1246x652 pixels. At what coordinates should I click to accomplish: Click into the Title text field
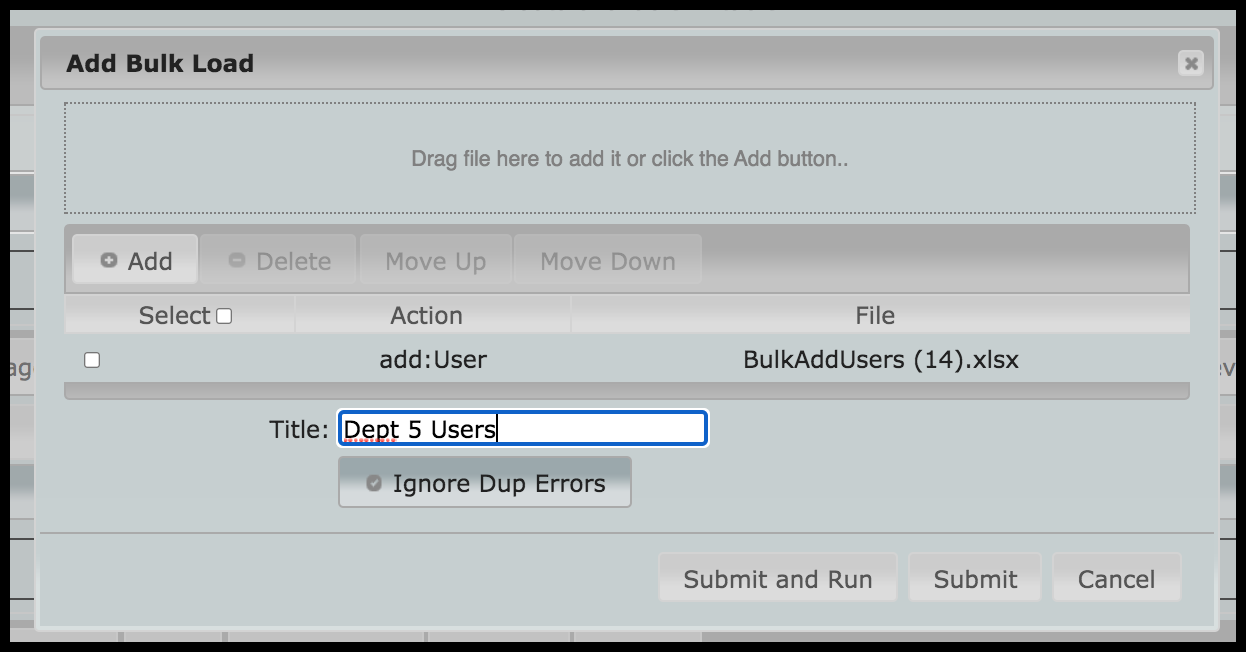[523, 429]
